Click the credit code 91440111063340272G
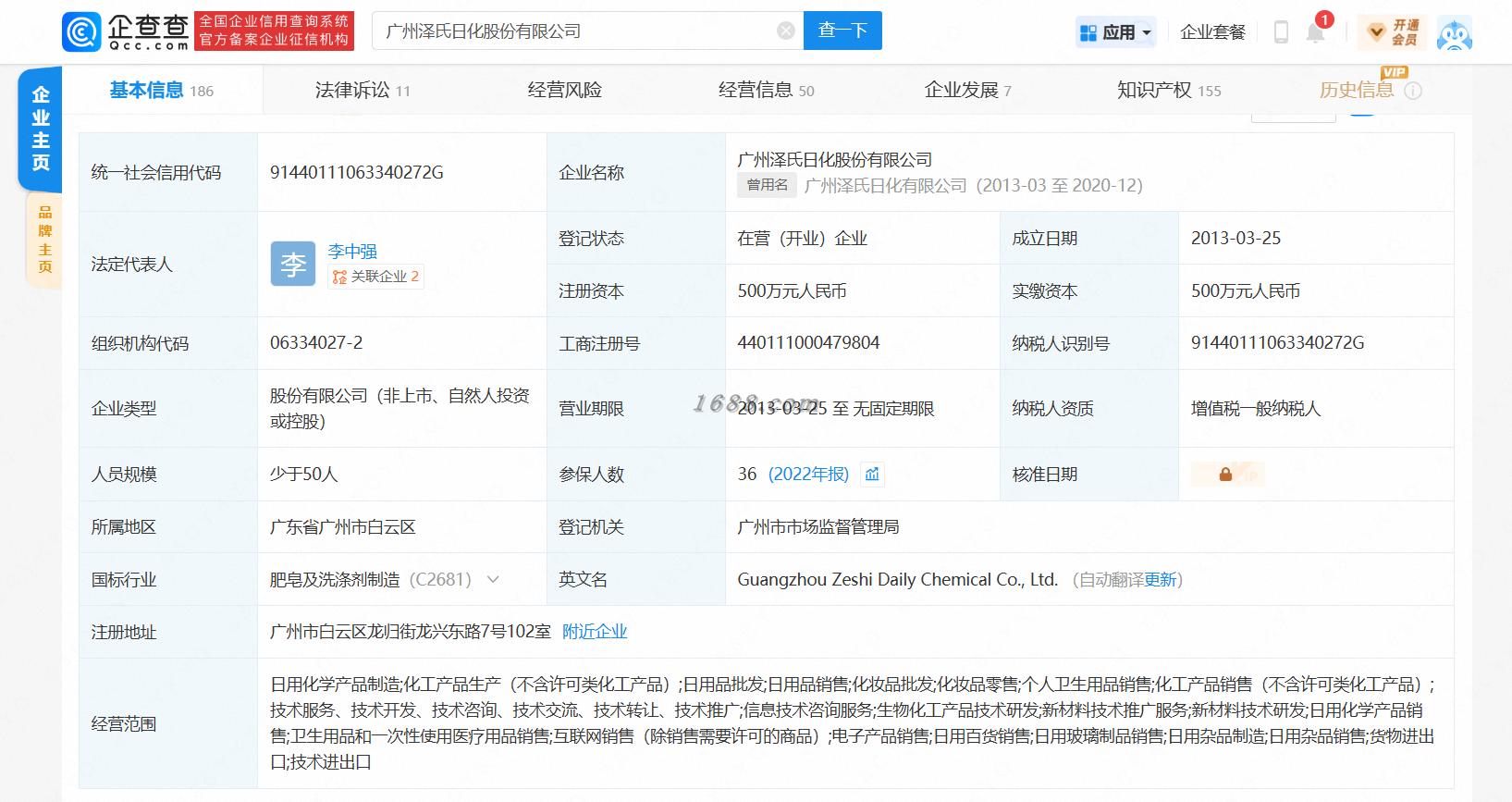The image size is (1512, 802). (357, 172)
